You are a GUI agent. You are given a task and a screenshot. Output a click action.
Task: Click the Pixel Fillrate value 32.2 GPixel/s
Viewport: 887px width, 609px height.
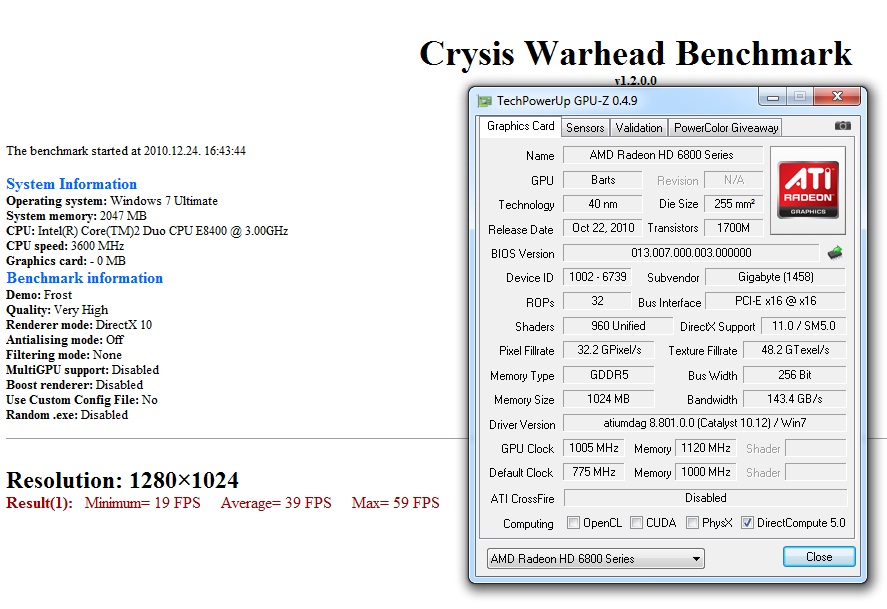pyautogui.click(x=609, y=350)
